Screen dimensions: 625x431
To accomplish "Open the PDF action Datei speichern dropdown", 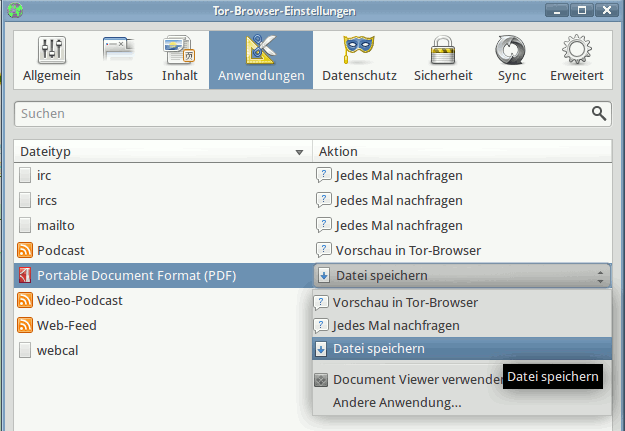I will [462, 276].
